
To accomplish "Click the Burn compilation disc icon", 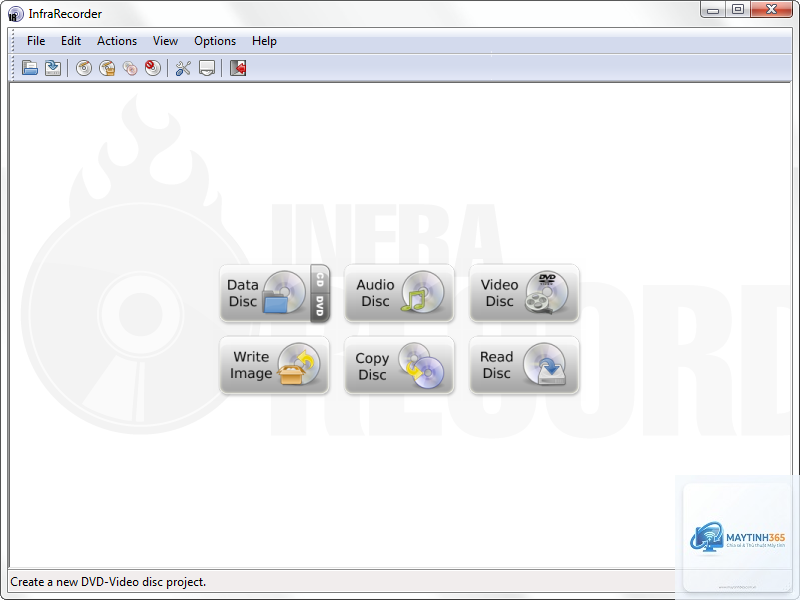I will 84,68.
